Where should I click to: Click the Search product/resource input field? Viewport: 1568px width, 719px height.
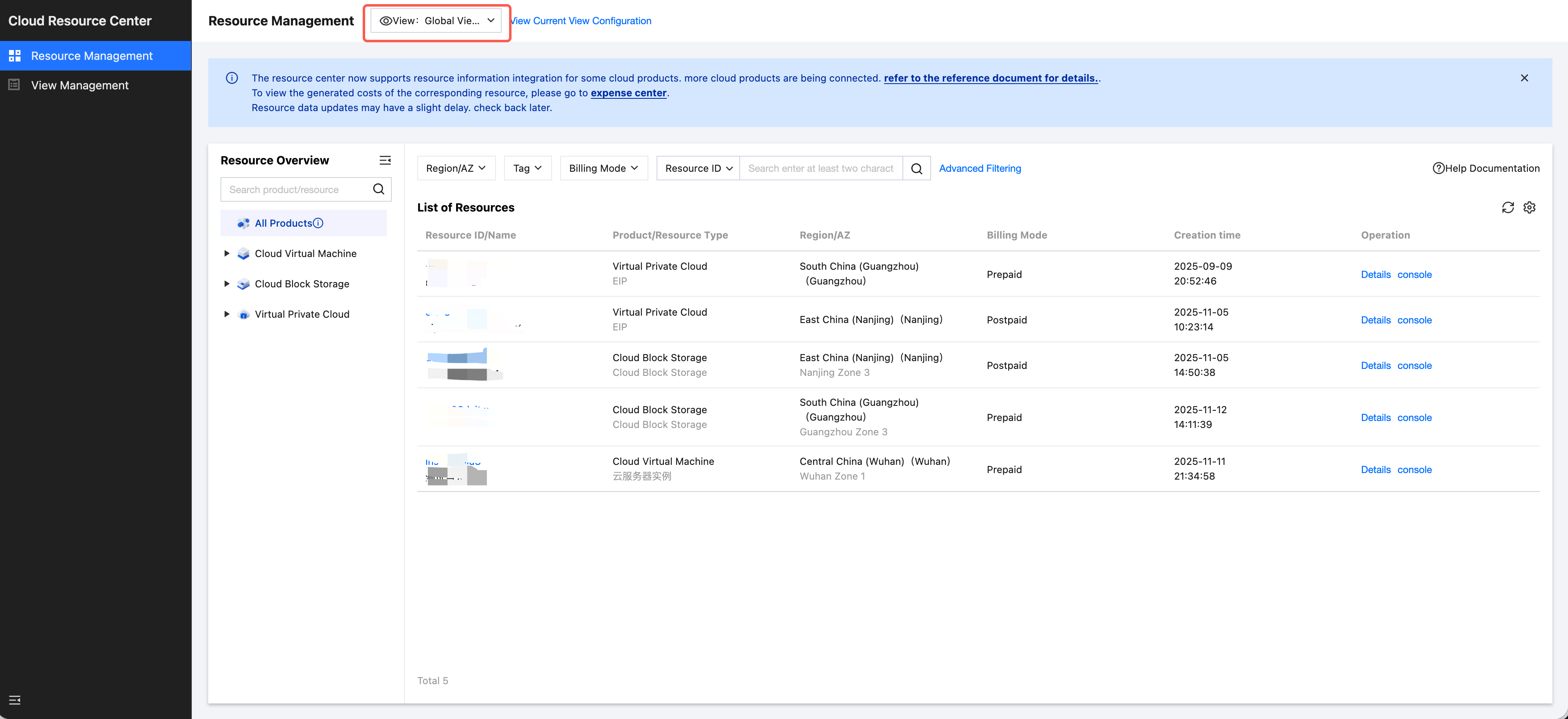click(x=295, y=189)
